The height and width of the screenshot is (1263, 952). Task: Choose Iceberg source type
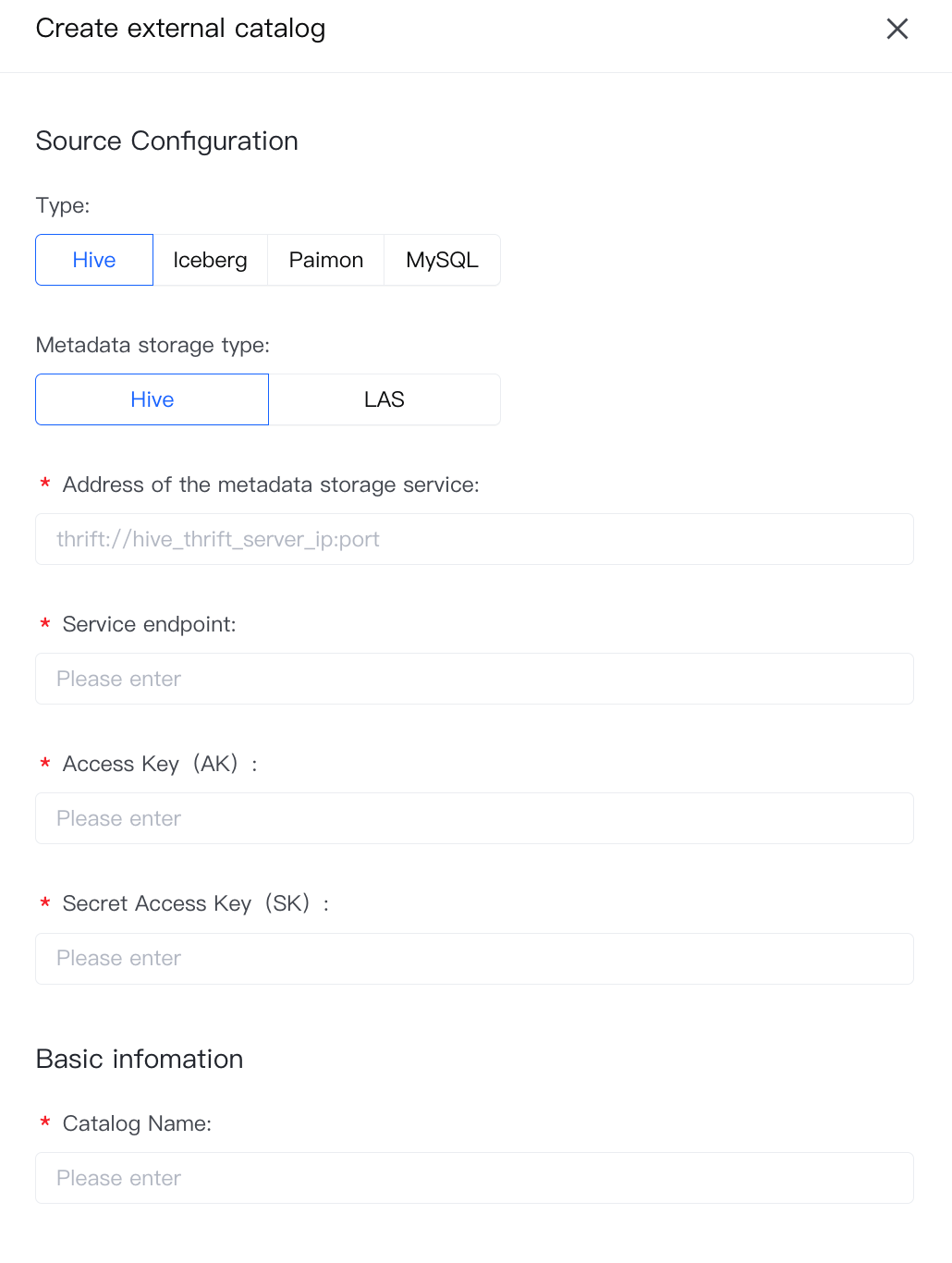pyautogui.click(x=210, y=260)
